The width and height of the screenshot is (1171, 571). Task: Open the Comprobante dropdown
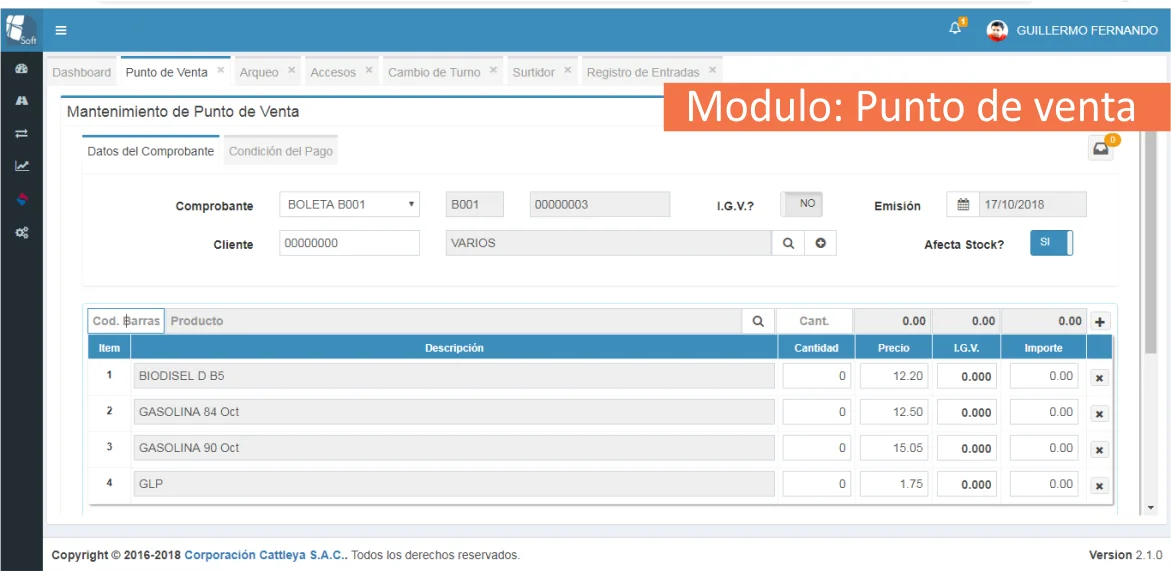[x=350, y=204]
